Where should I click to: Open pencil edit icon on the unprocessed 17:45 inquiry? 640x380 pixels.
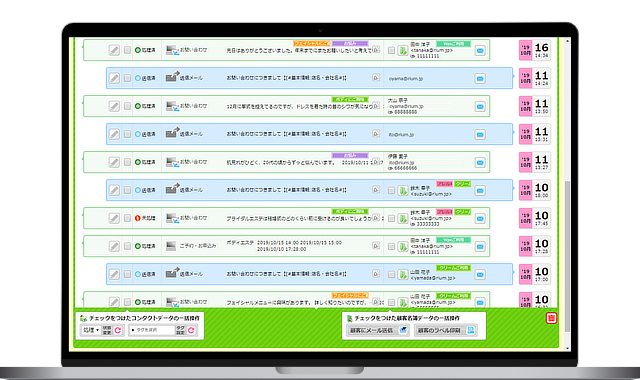[114, 218]
